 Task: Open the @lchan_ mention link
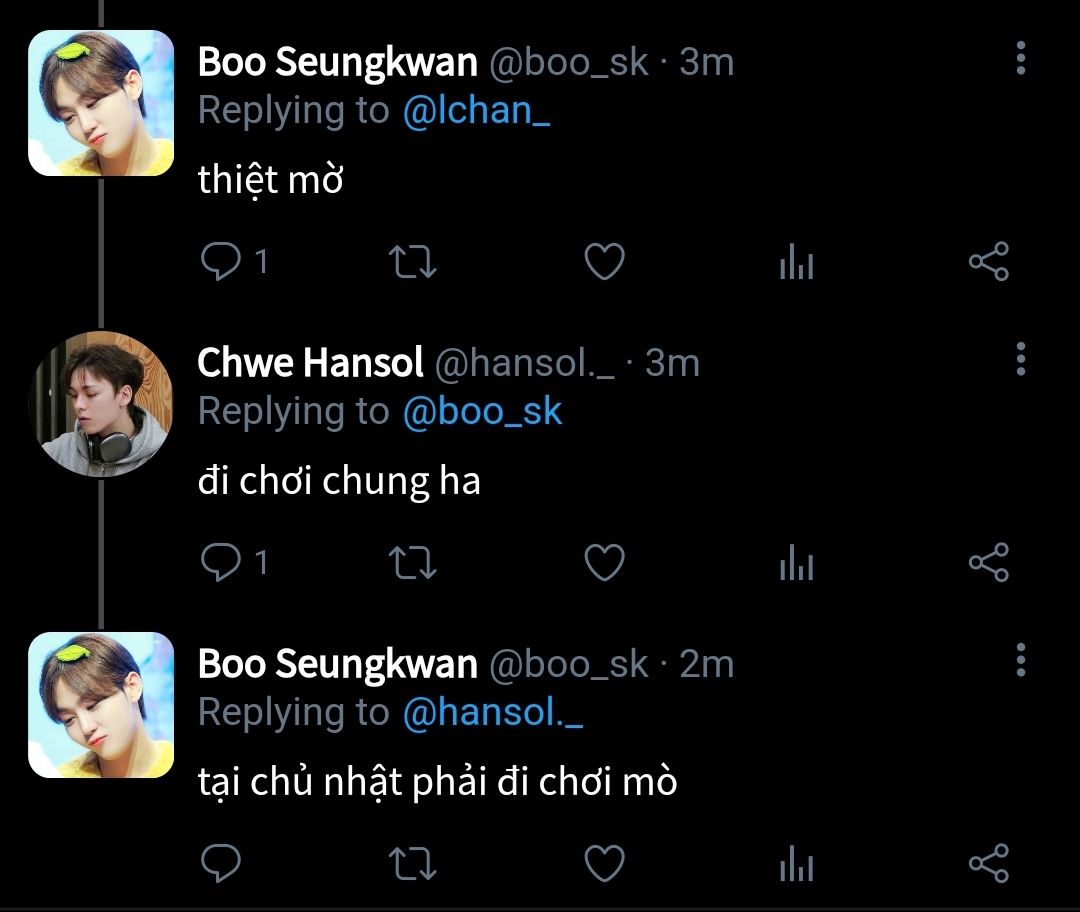(x=476, y=111)
